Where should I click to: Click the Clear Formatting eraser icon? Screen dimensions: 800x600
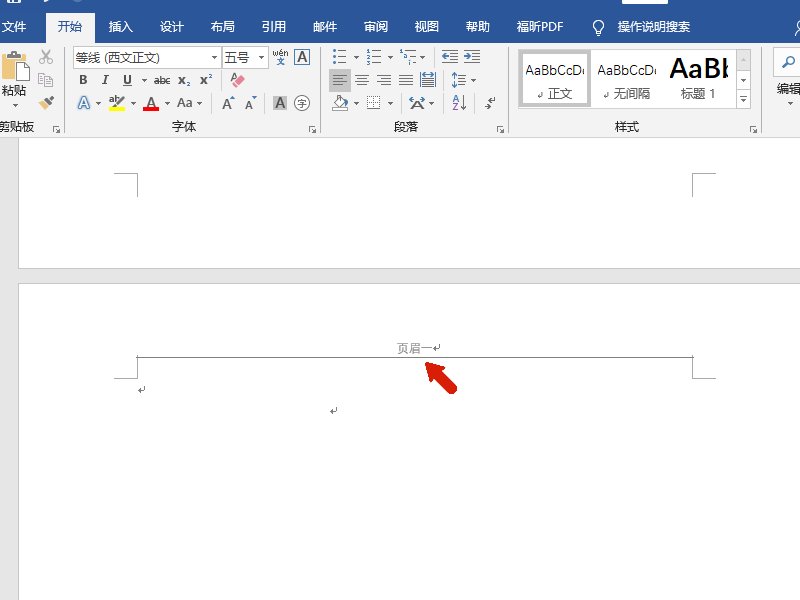point(237,80)
